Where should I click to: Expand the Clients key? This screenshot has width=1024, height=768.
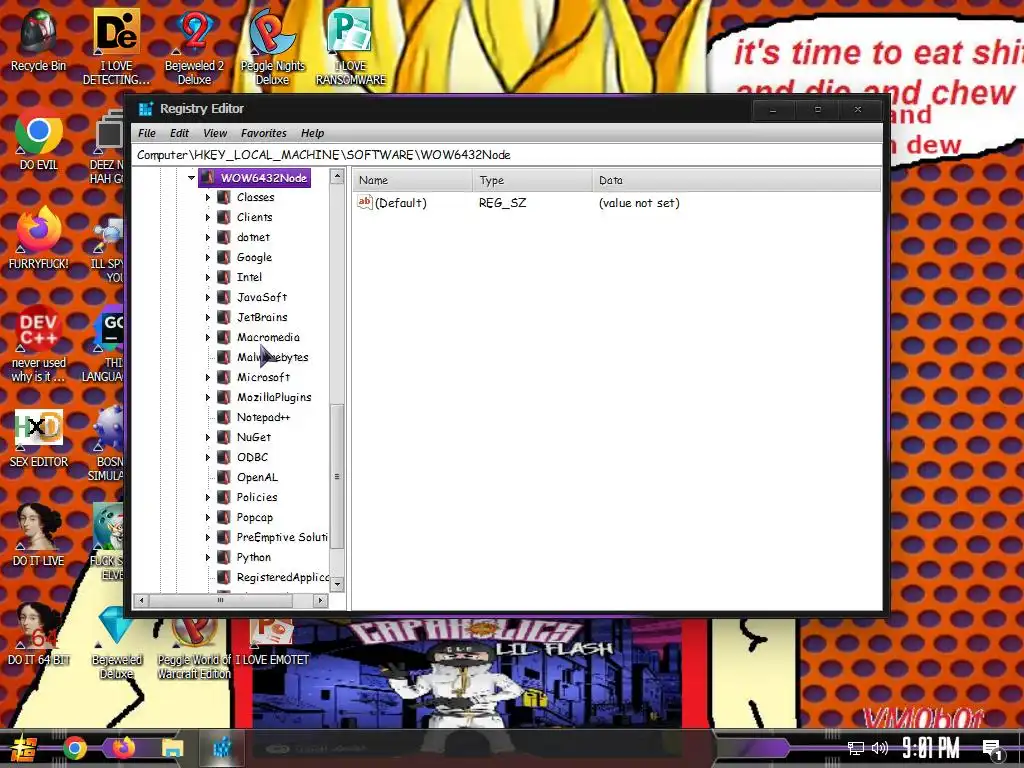208,217
